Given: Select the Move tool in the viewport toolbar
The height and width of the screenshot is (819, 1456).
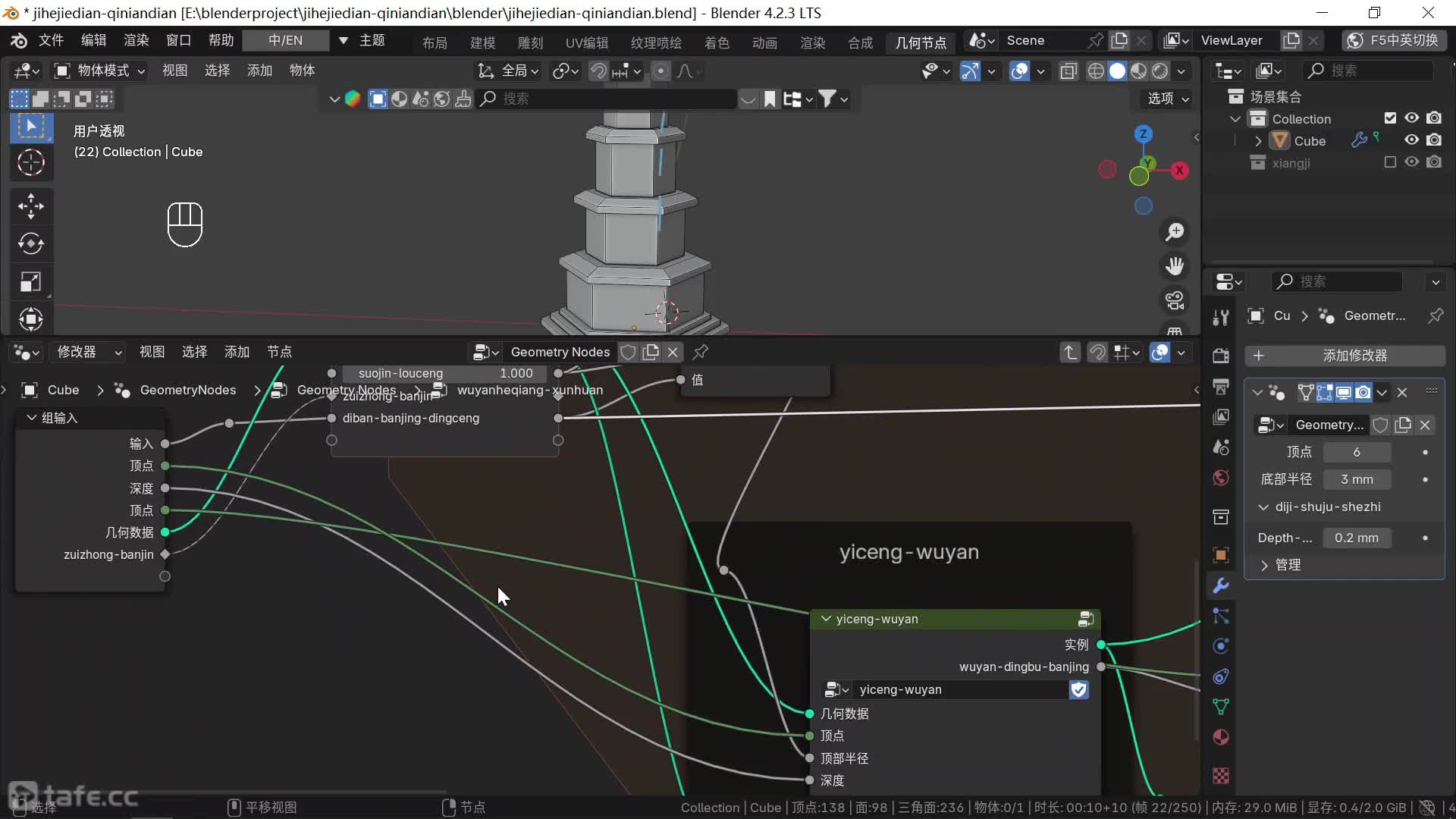Looking at the screenshot, I should click(x=30, y=206).
